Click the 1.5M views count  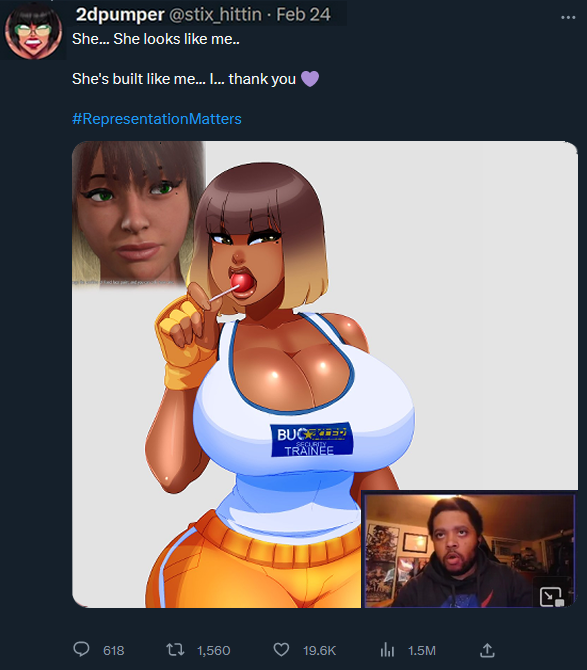[x=422, y=650]
